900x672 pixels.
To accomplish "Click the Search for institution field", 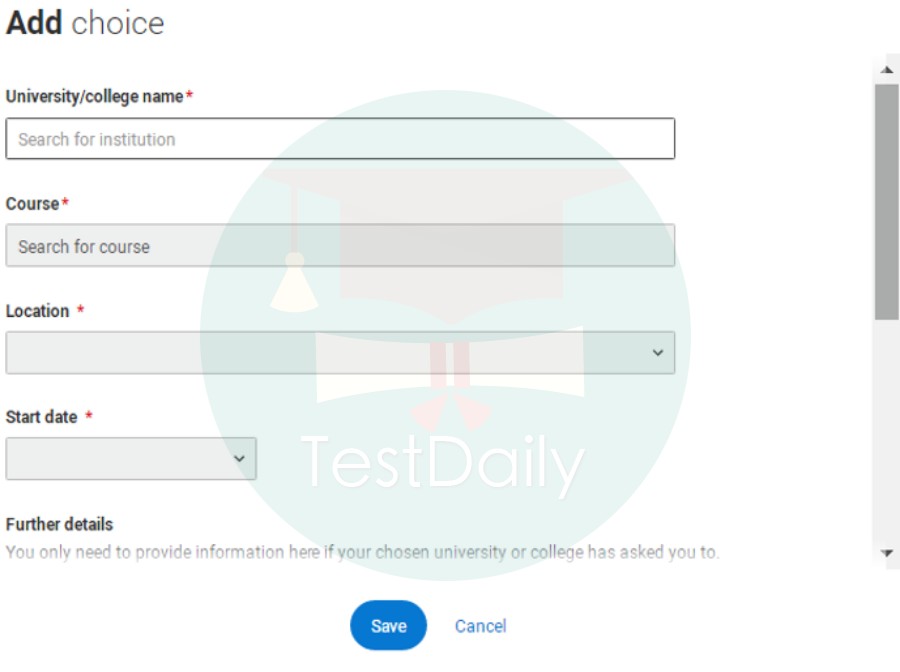I will (340, 139).
